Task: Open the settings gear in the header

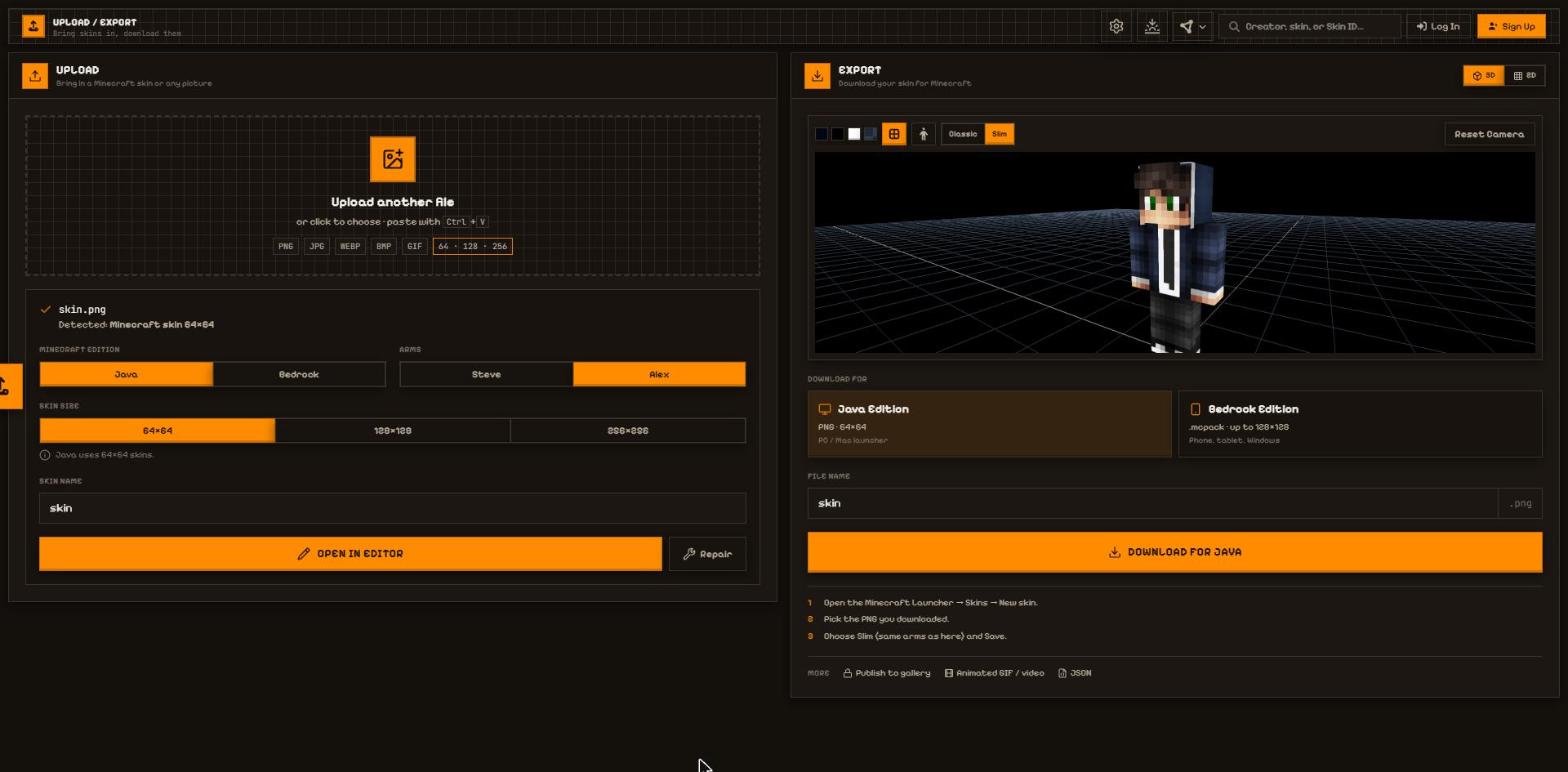Action: (x=1116, y=27)
